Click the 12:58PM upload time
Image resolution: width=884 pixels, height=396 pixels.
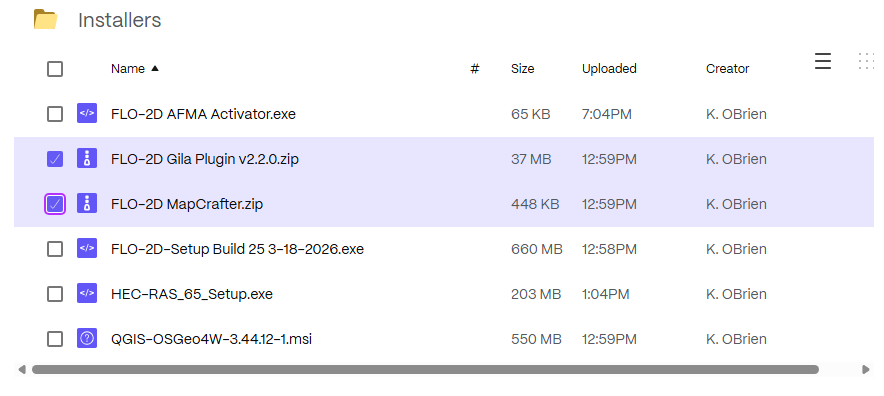click(x=609, y=249)
